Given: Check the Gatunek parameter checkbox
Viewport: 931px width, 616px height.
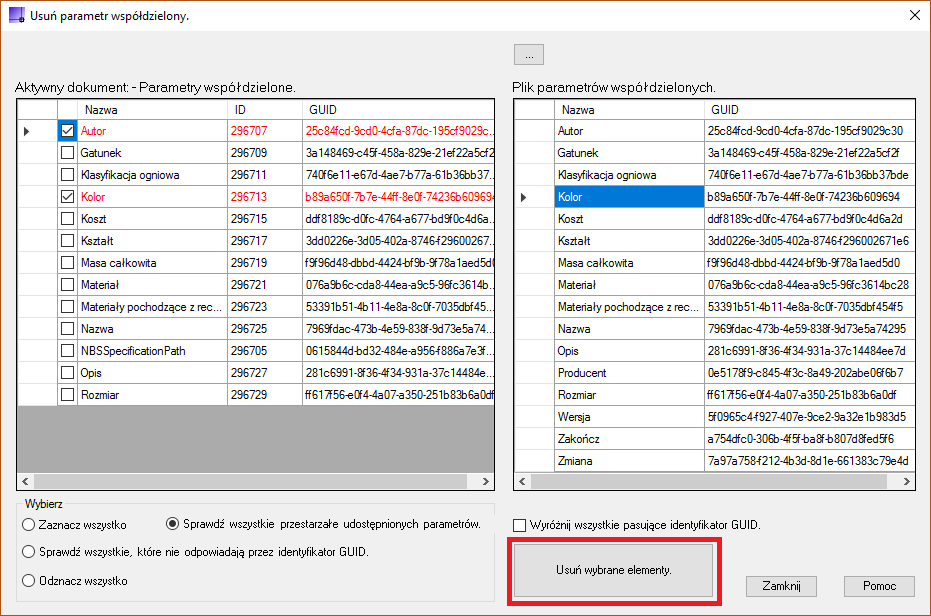Looking at the screenshot, I should [x=68, y=153].
